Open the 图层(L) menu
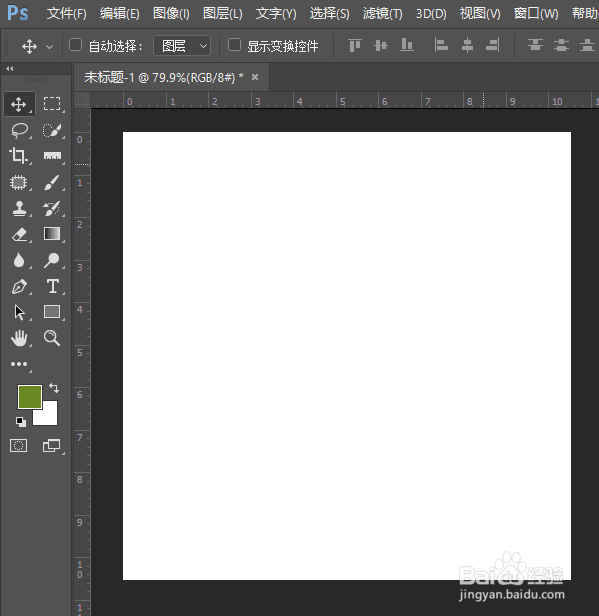This screenshot has width=599, height=616. click(223, 14)
